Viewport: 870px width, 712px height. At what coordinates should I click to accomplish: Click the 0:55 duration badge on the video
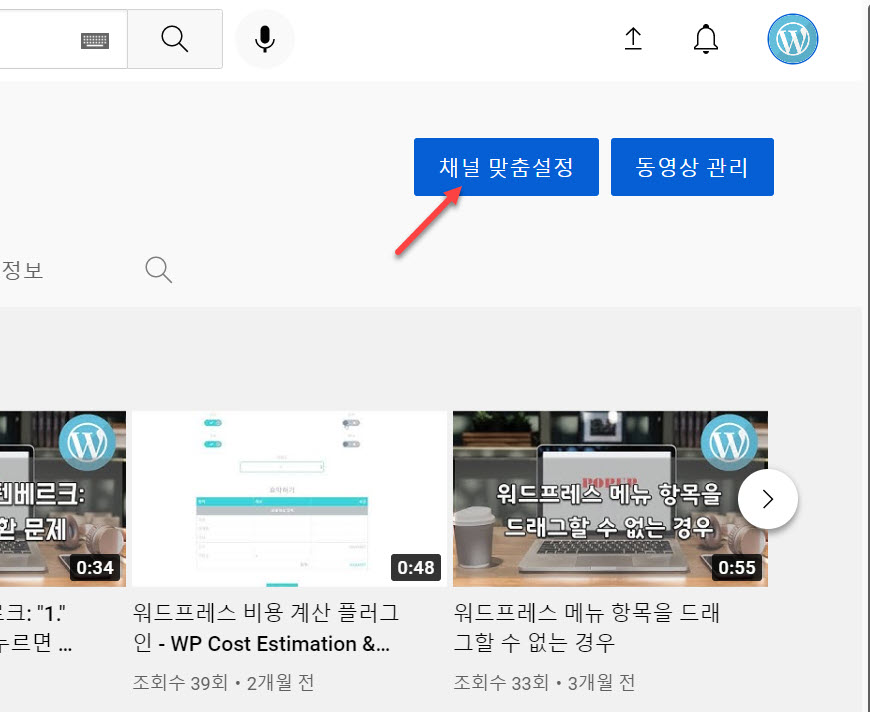pos(737,567)
